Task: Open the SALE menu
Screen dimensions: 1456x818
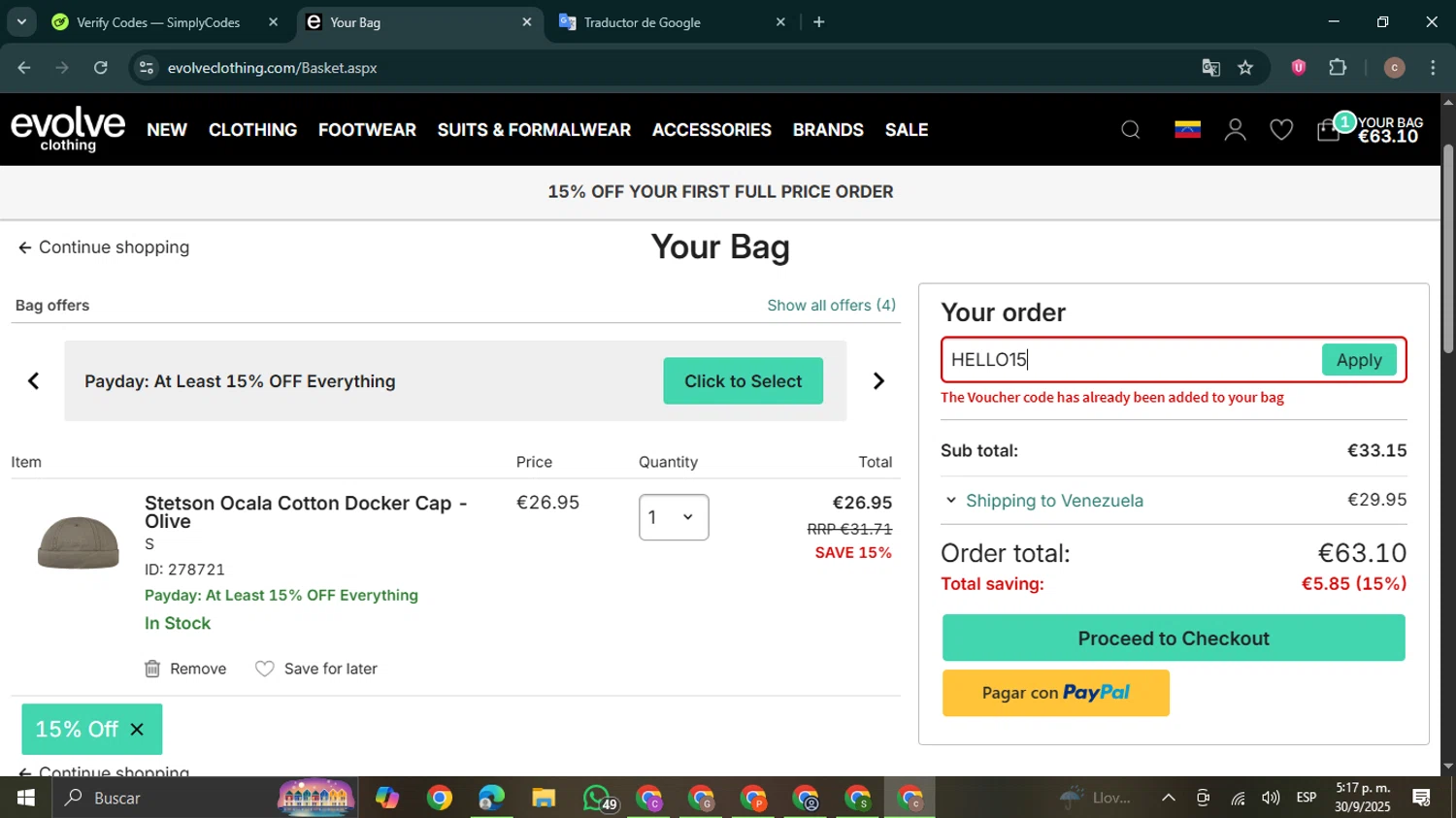Action: (907, 130)
